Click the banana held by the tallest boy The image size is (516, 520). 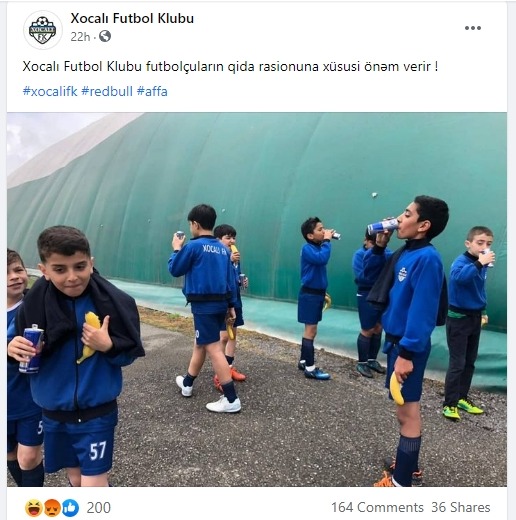tap(396, 388)
